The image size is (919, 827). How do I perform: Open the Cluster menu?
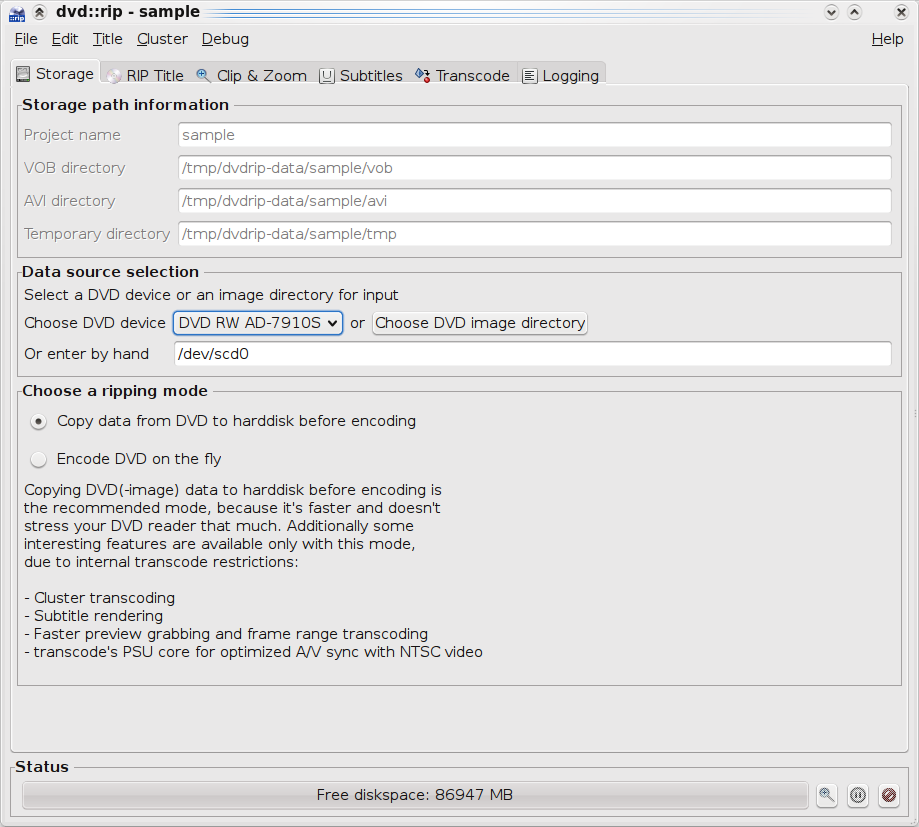coord(162,39)
